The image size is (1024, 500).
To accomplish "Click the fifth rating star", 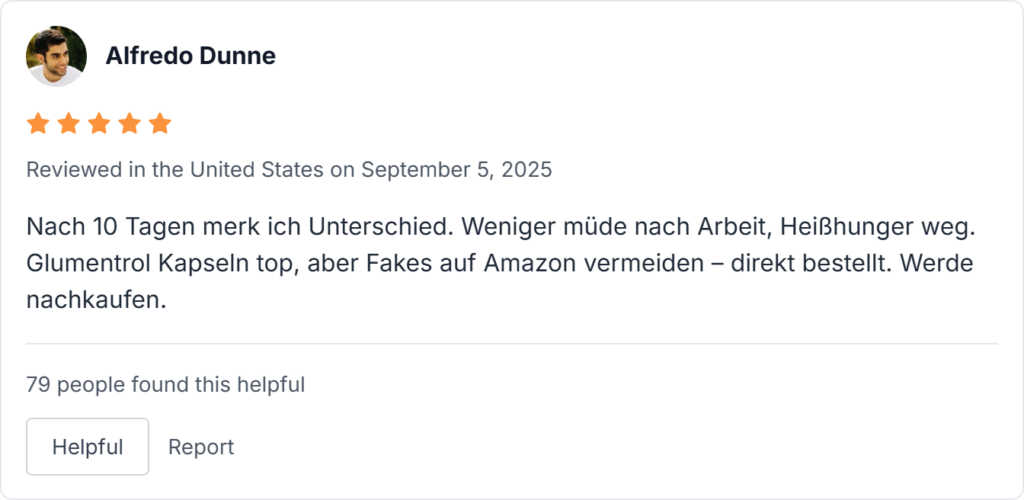I will click(x=160, y=124).
